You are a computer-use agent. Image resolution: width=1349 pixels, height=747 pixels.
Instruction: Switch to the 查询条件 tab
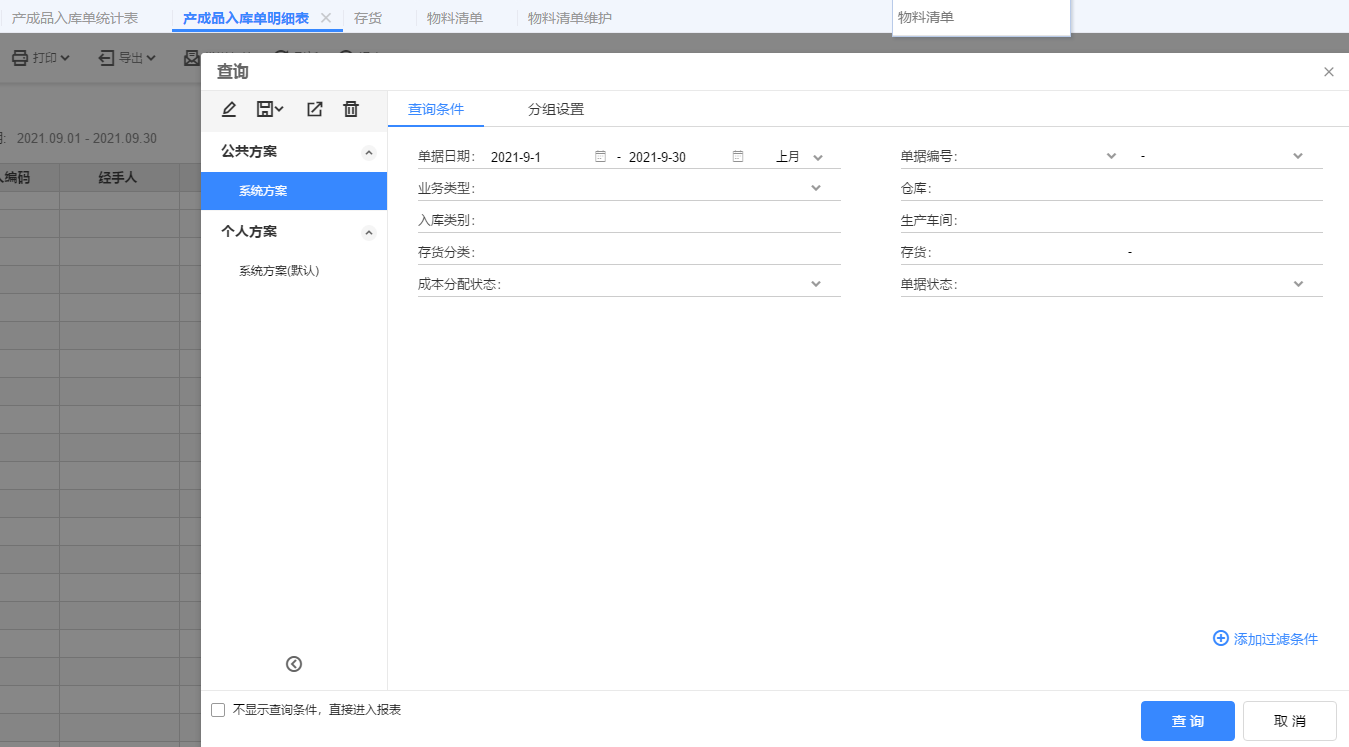(436, 109)
